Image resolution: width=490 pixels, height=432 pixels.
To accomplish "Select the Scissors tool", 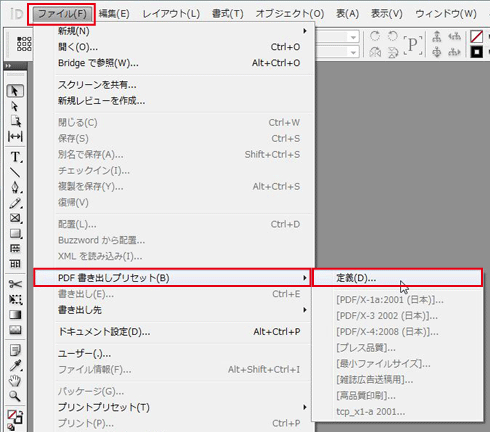I will point(15,284).
